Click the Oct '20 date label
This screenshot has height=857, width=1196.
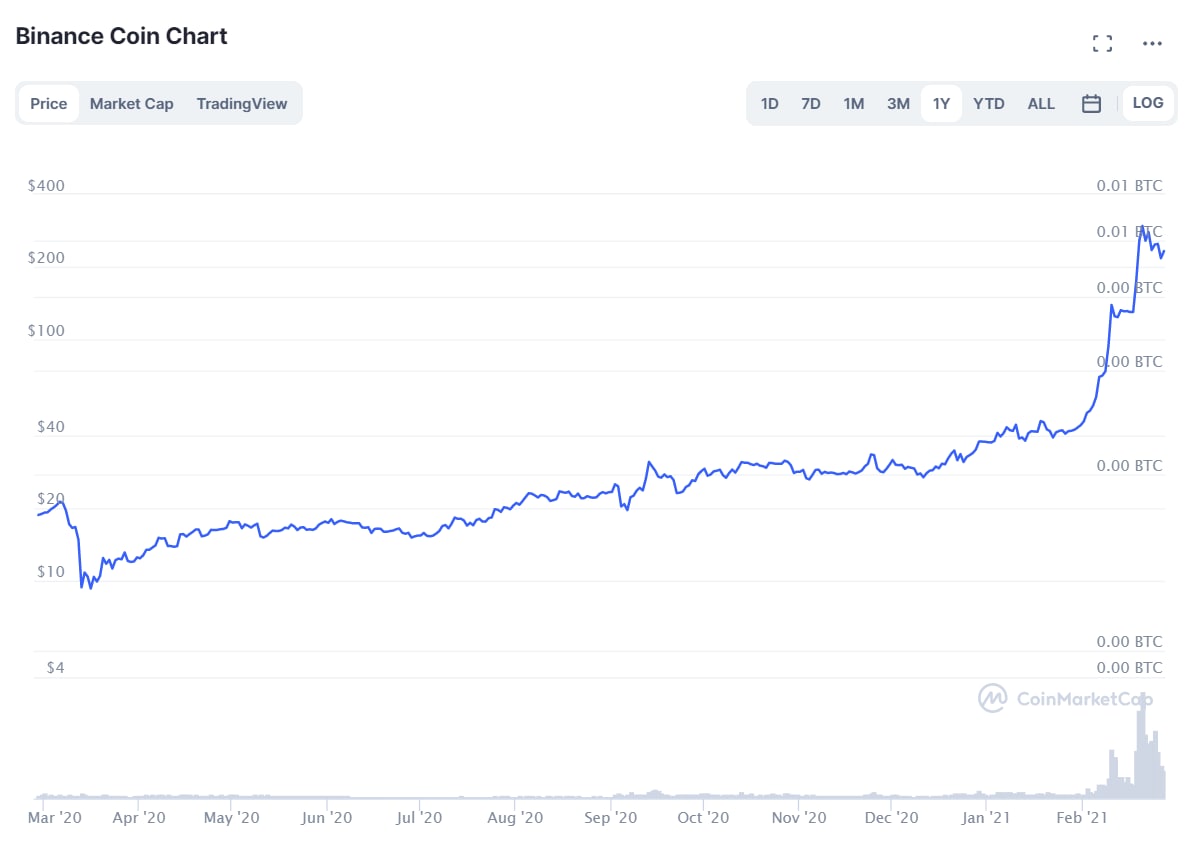(703, 817)
